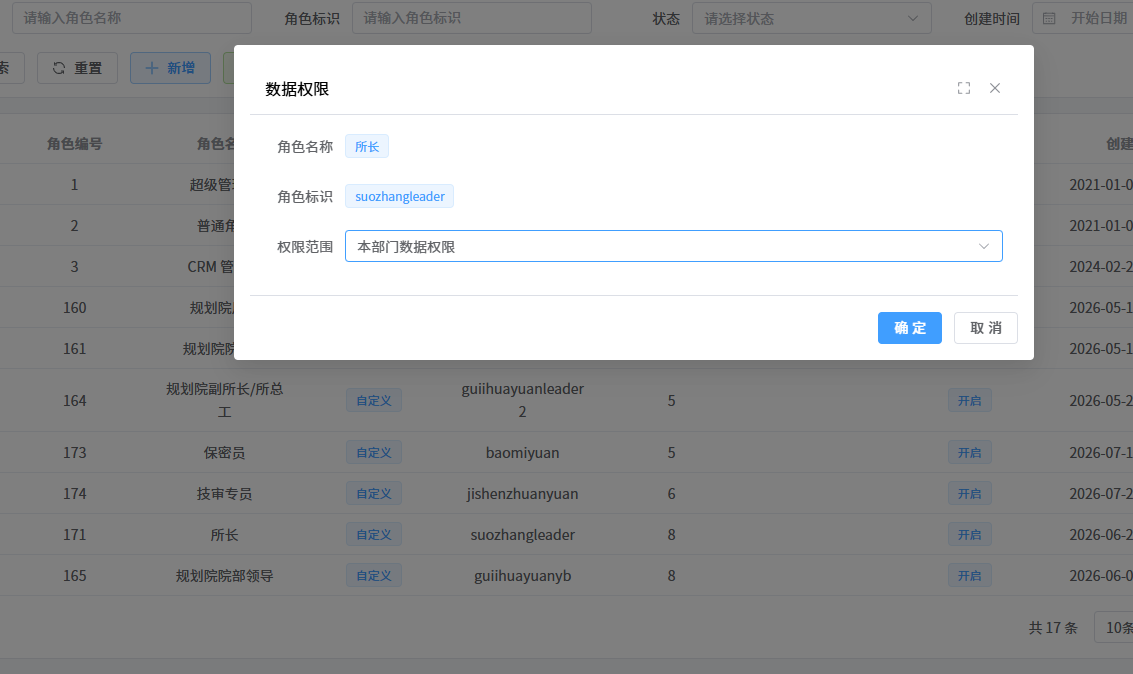Toggle fullscreen for the 数据权限 dialog

coord(964,88)
